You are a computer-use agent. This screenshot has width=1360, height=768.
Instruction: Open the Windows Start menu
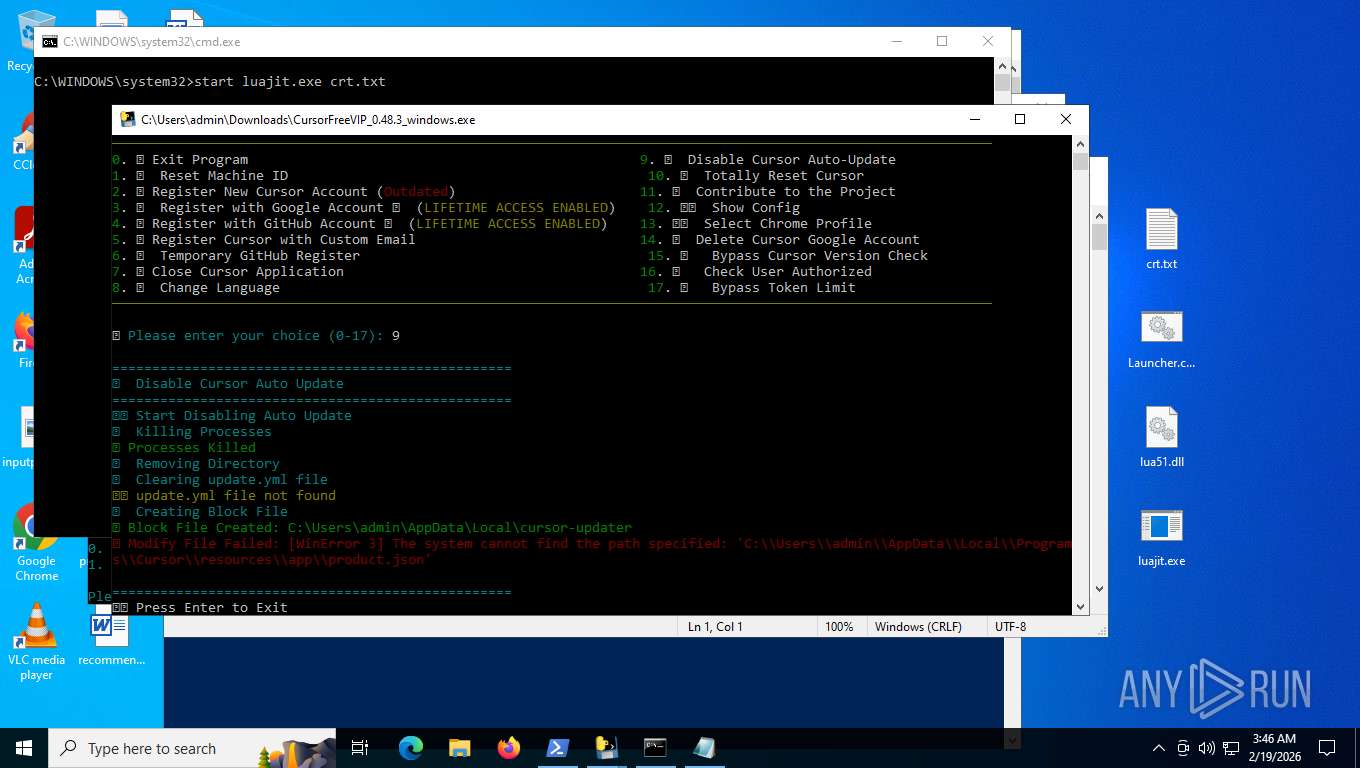pyautogui.click(x=24, y=748)
